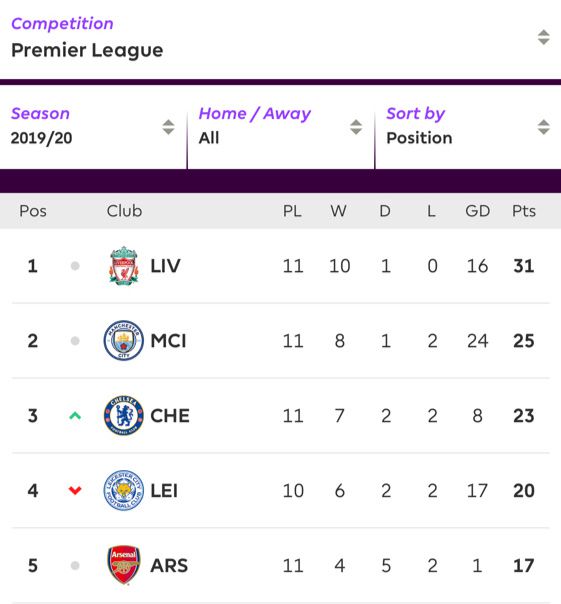This screenshot has width=561, height=604.
Task: Open the Sort by Position dropdown
Action: tap(468, 126)
